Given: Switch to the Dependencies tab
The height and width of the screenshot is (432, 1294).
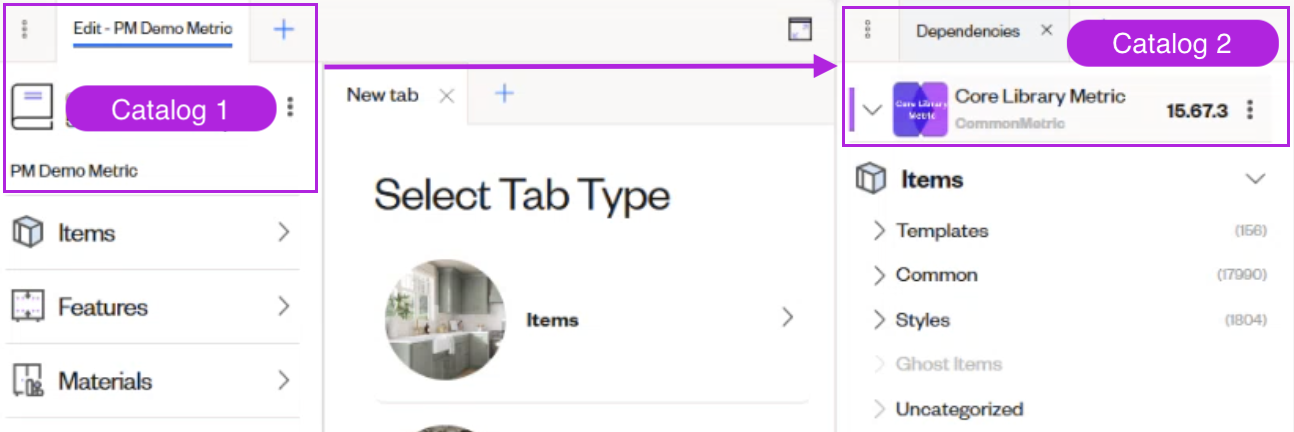Looking at the screenshot, I should [968, 31].
